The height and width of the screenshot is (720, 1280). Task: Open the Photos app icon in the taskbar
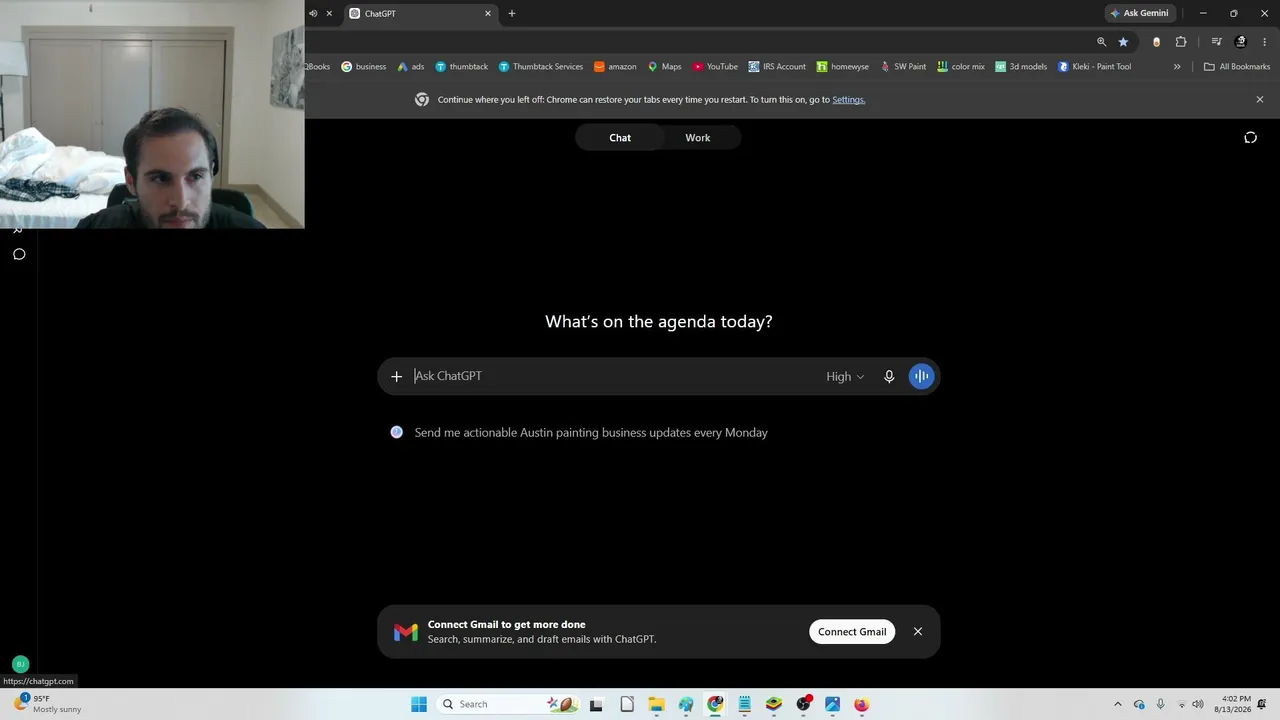tap(832, 704)
